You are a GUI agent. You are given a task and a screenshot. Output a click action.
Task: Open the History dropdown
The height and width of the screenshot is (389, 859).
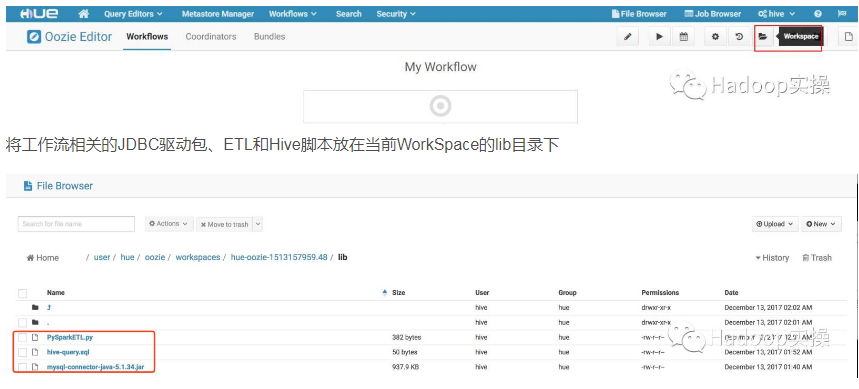(772, 258)
